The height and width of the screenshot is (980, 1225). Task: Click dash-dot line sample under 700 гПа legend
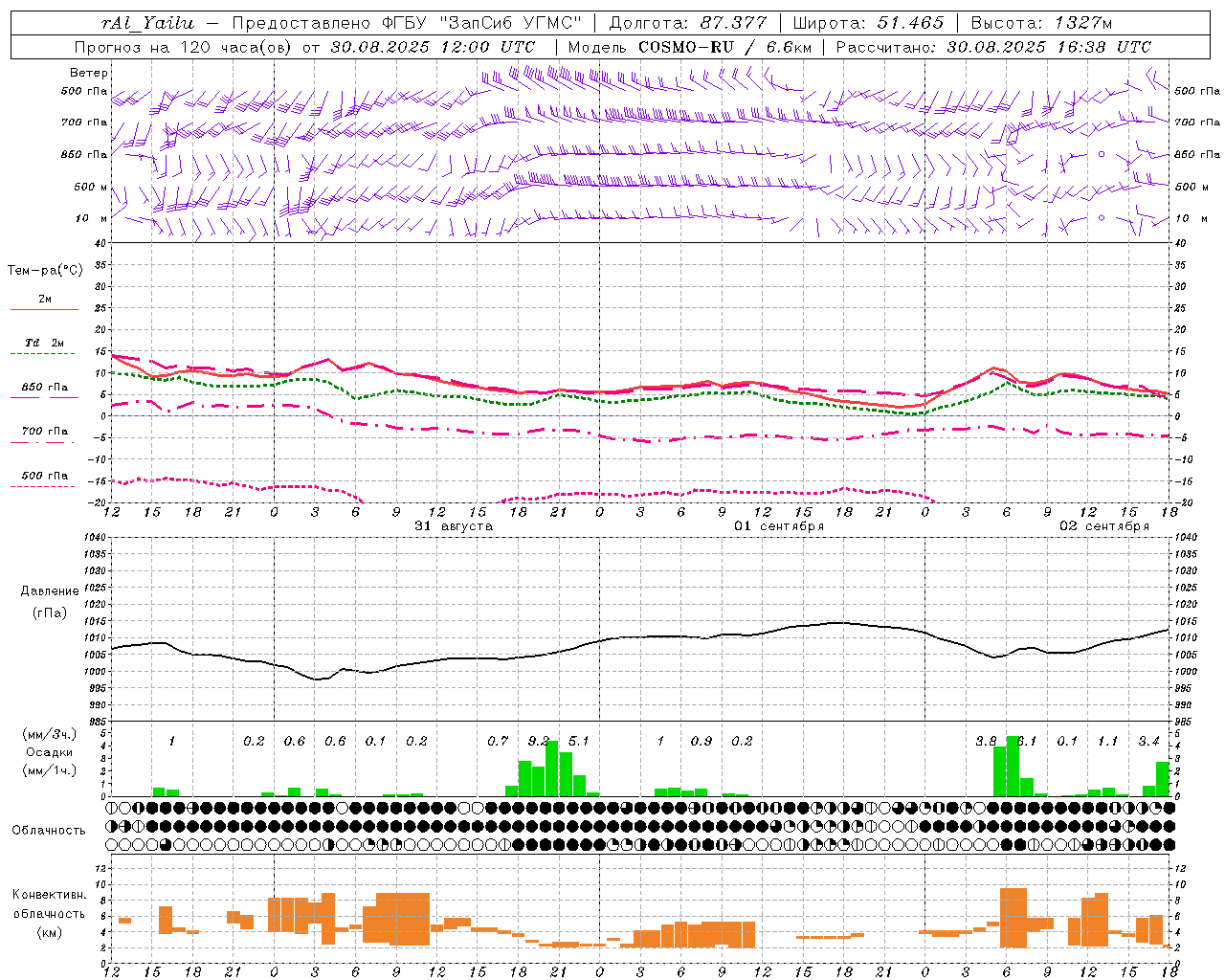43,443
